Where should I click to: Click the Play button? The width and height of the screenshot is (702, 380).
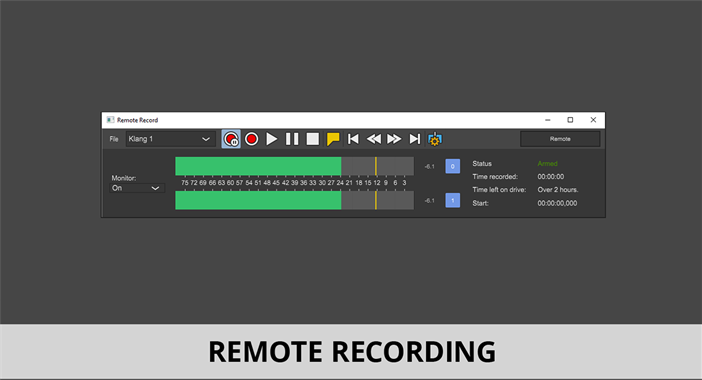pos(271,139)
